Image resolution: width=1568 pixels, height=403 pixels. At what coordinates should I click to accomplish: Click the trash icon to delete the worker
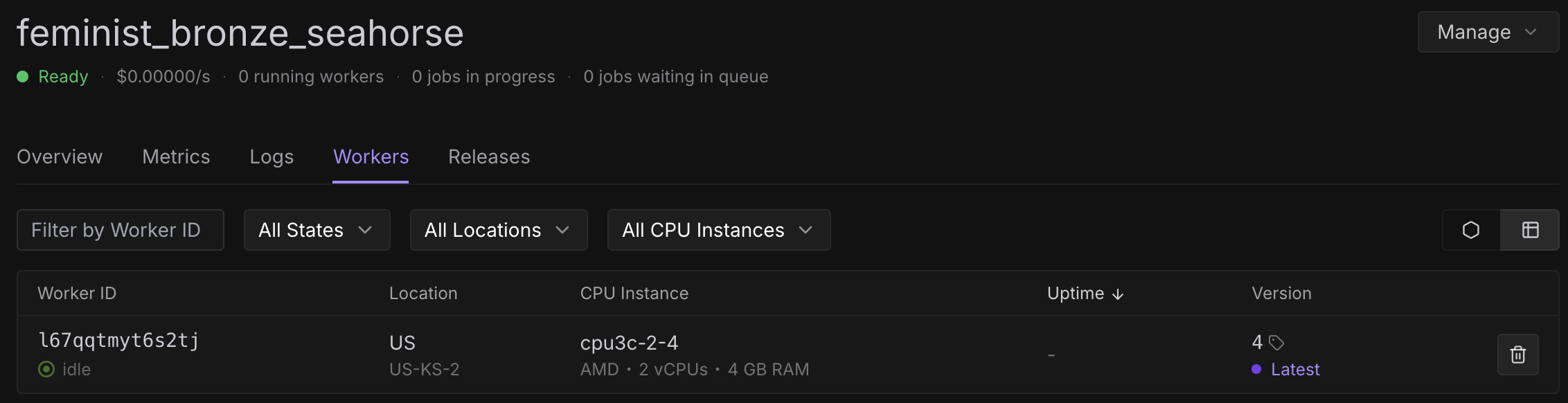1517,355
